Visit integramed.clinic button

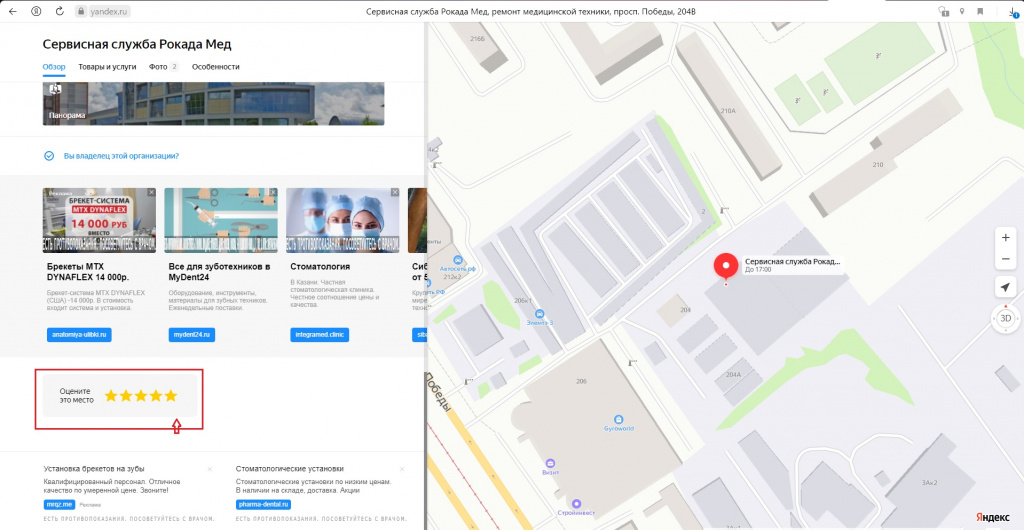pyautogui.click(x=319, y=335)
